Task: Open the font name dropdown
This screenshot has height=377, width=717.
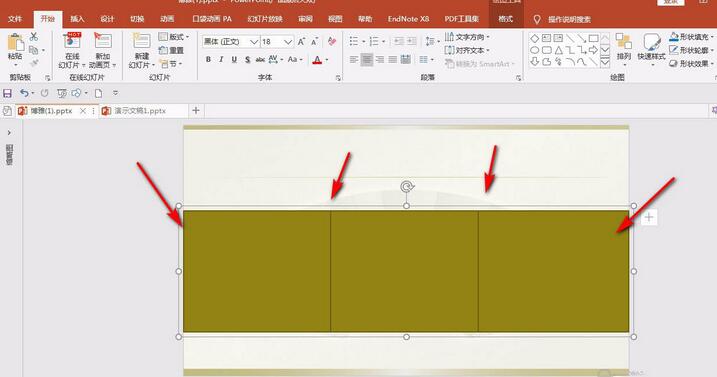Action: click(254, 42)
